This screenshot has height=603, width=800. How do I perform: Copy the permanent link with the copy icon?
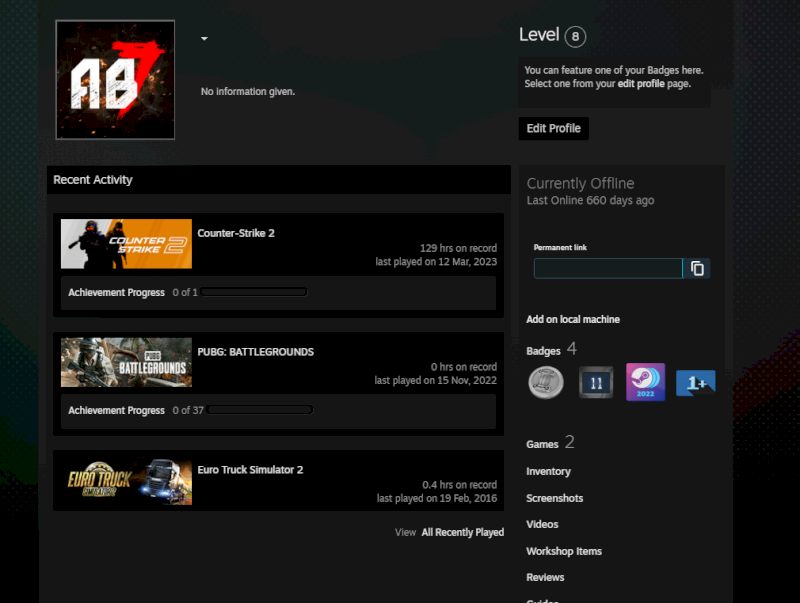coord(698,268)
